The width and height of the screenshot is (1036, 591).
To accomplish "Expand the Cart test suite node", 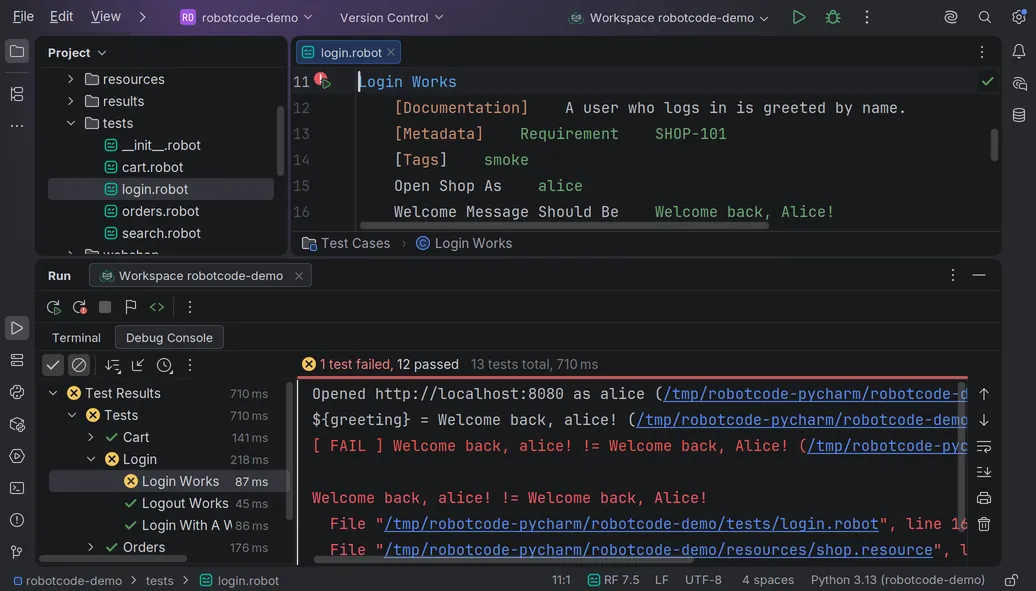I will point(91,437).
